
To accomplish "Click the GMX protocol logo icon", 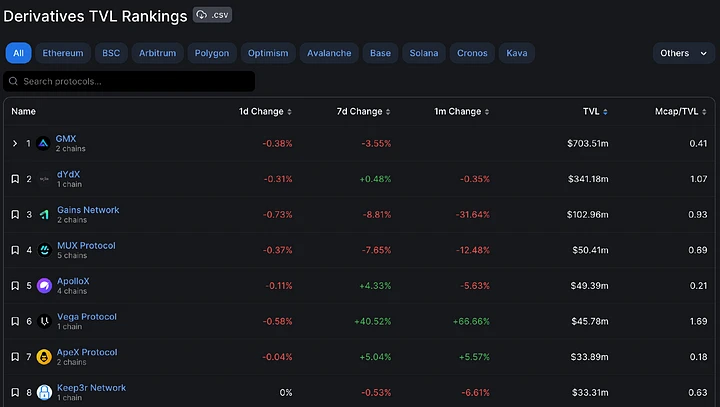I will pos(44,144).
